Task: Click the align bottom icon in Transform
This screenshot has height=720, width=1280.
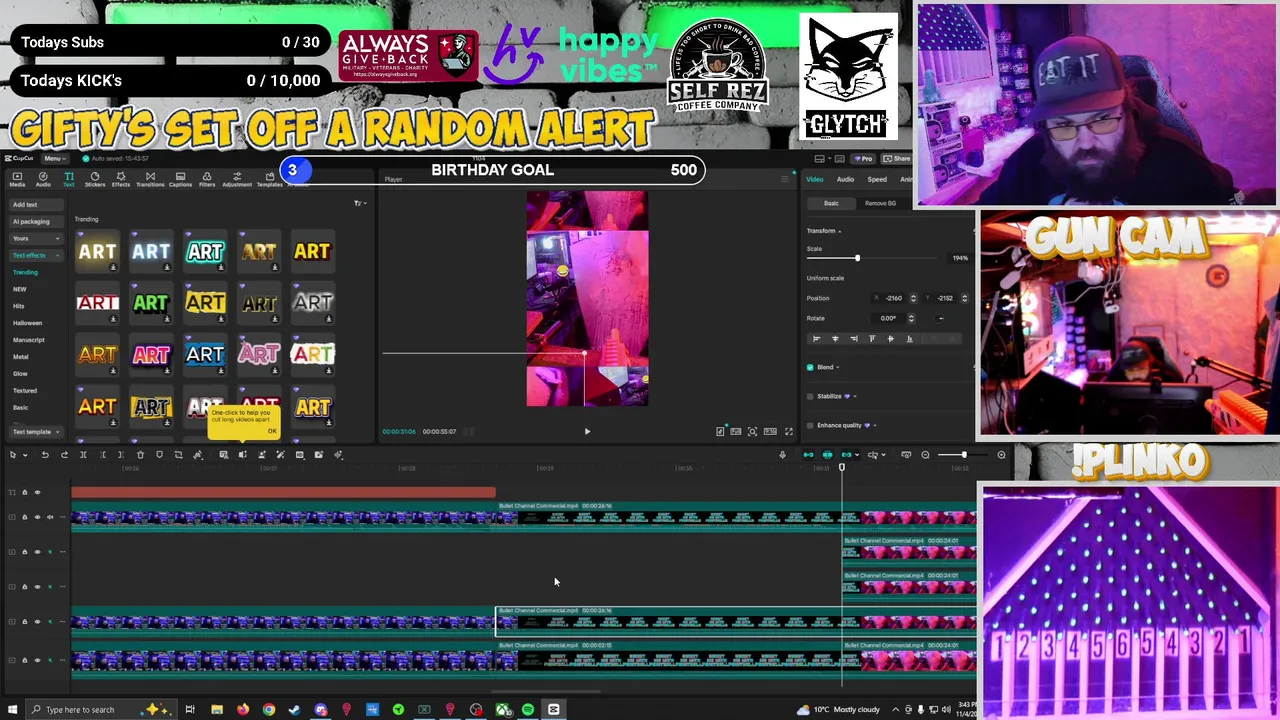Action: point(909,339)
